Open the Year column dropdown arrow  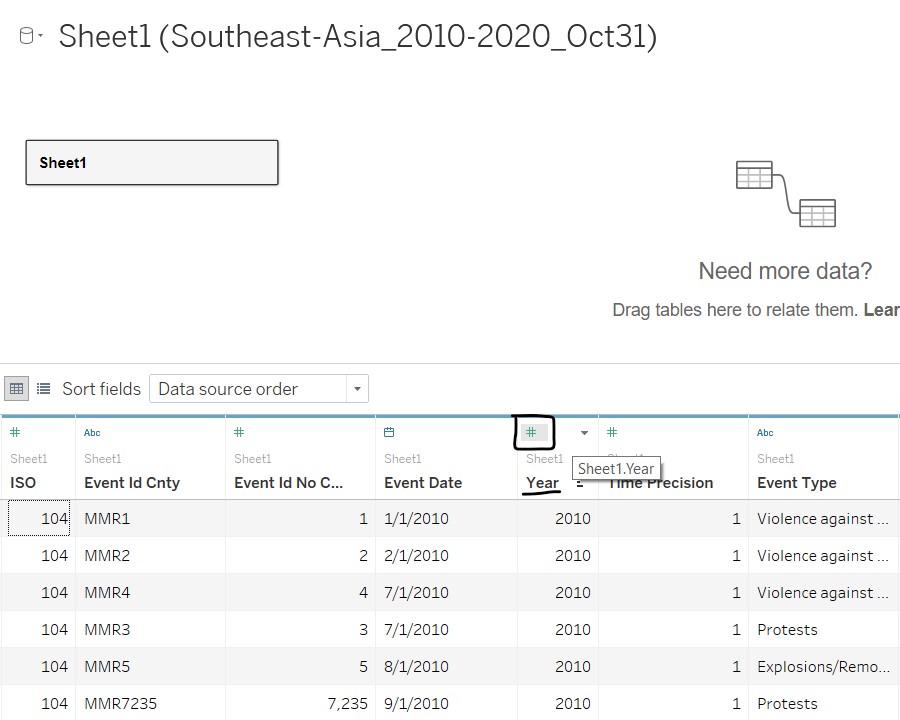tap(584, 433)
